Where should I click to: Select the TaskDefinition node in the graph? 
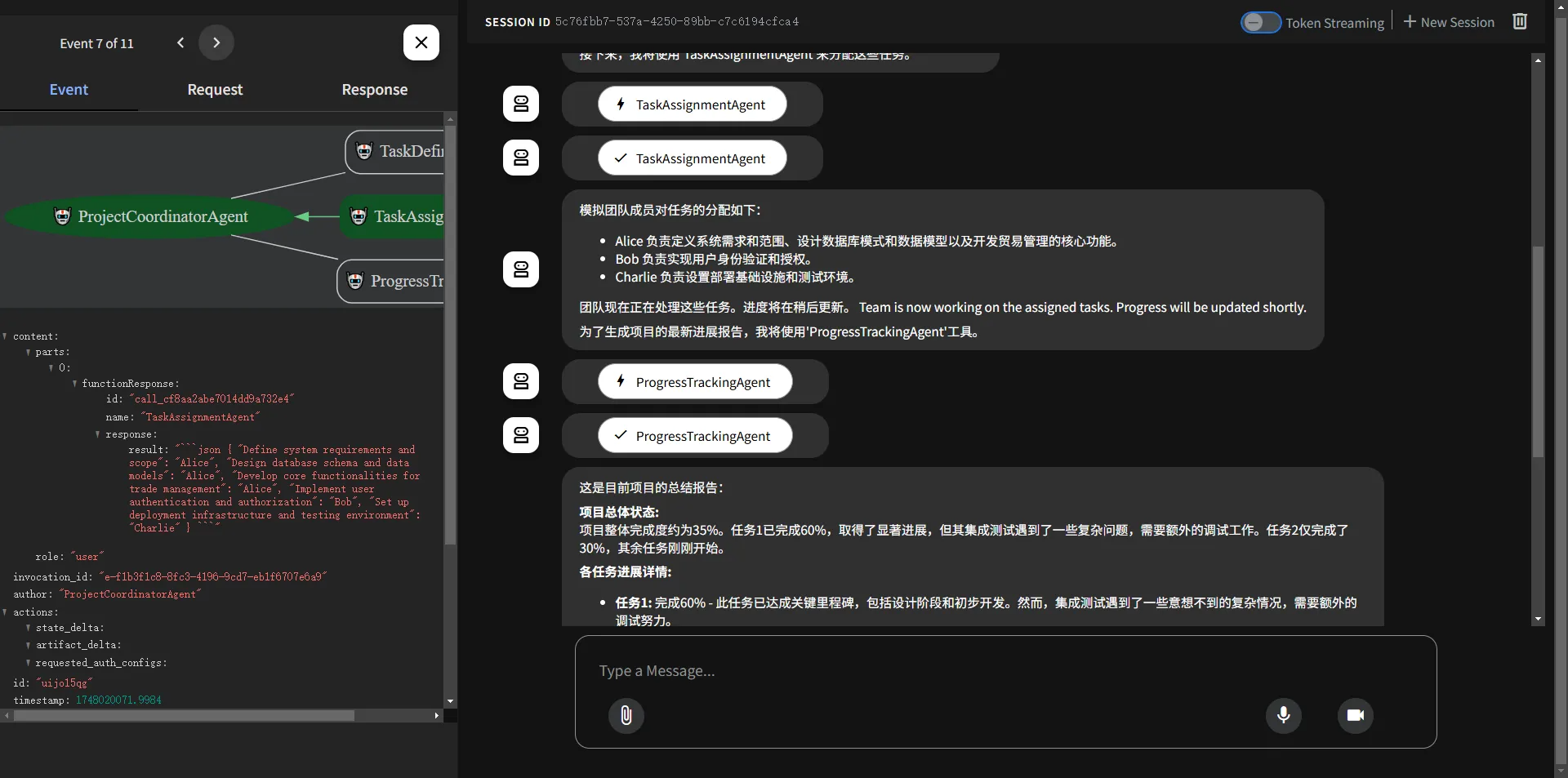pos(396,151)
